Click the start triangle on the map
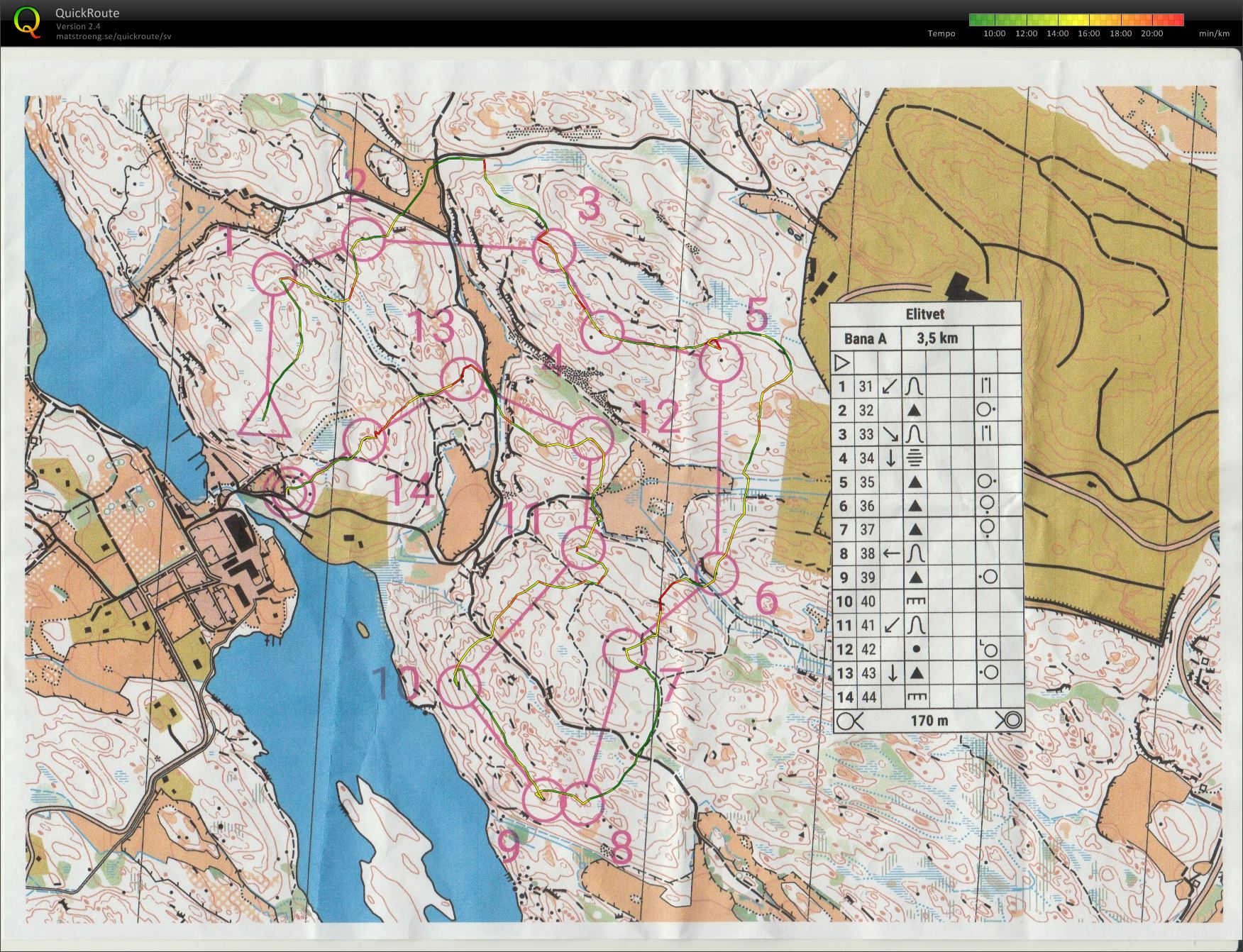The image size is (1243, 952). 263,418
